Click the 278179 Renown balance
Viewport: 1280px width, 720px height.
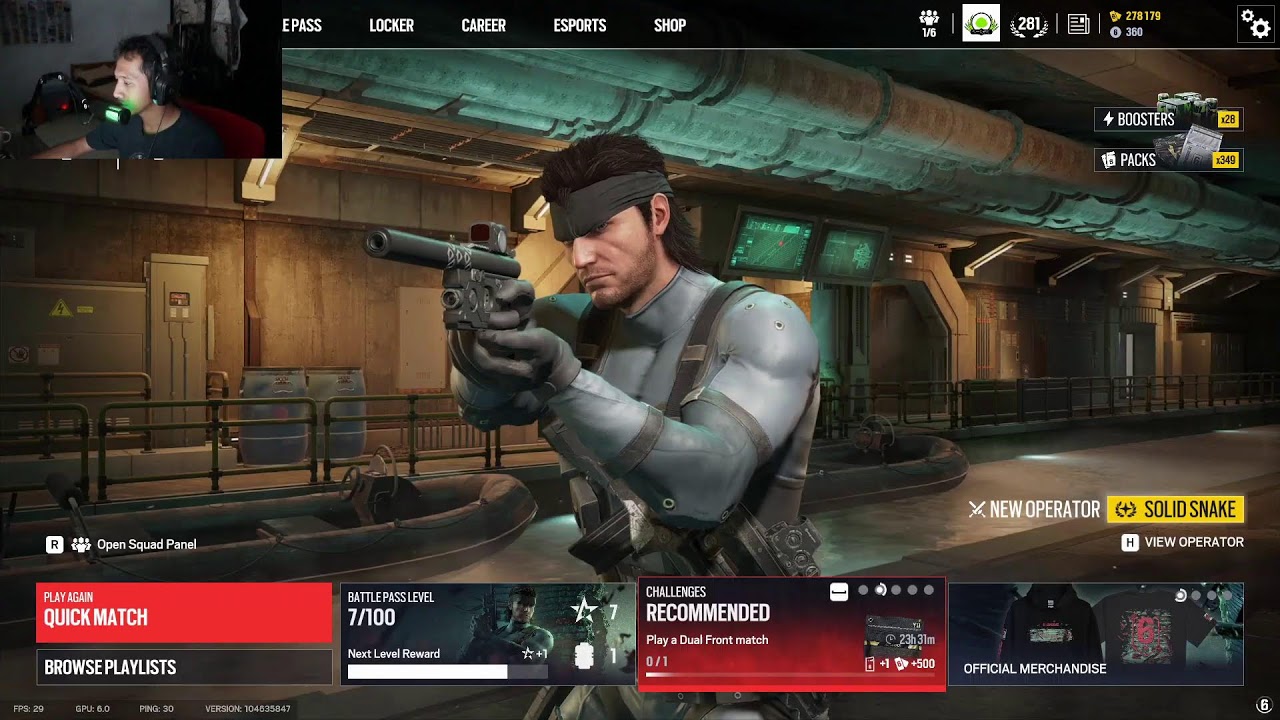pos(1143,17)
